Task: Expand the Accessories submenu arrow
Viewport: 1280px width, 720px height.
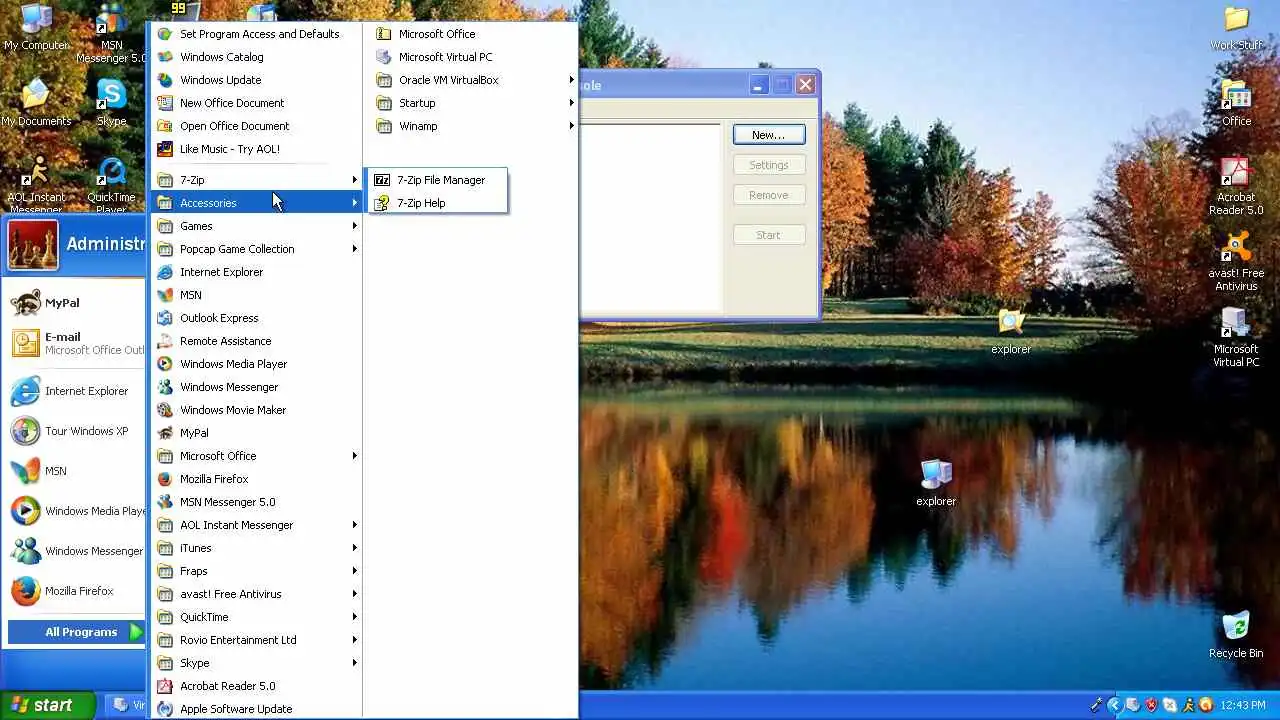Action: [x=355, y=203]
